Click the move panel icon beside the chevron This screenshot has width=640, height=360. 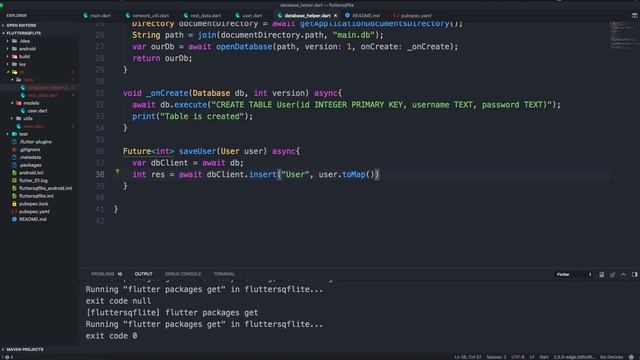[634, 274]
